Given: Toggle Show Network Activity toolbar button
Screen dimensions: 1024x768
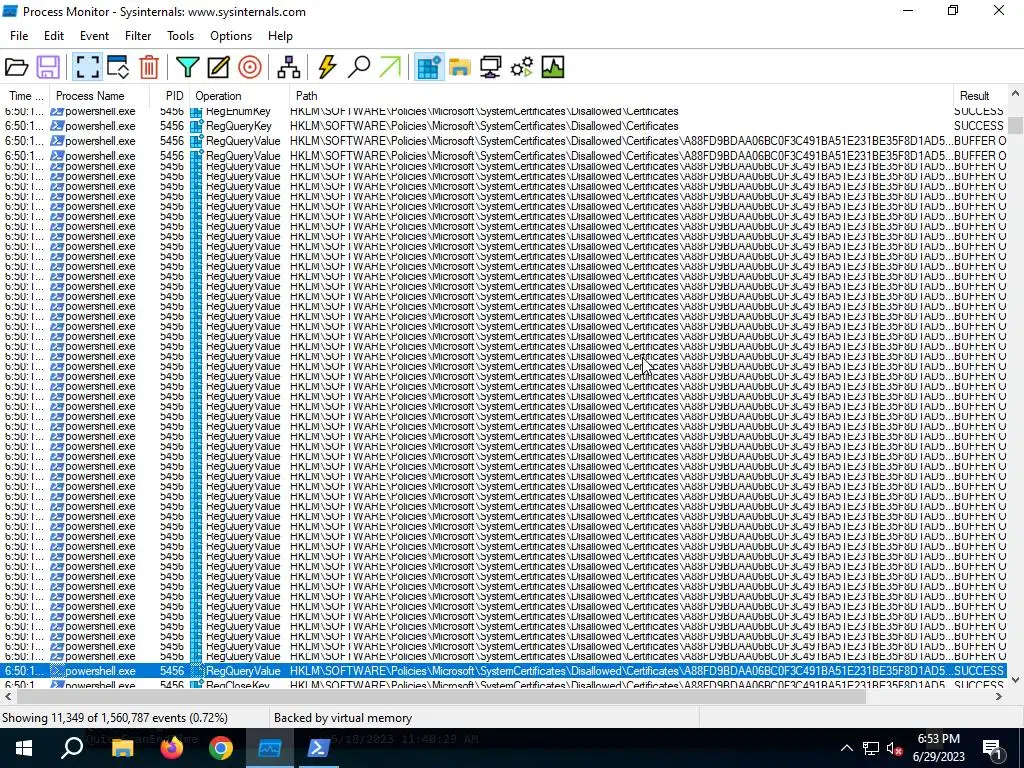Looking at the screenshot, I should [490, 67].
